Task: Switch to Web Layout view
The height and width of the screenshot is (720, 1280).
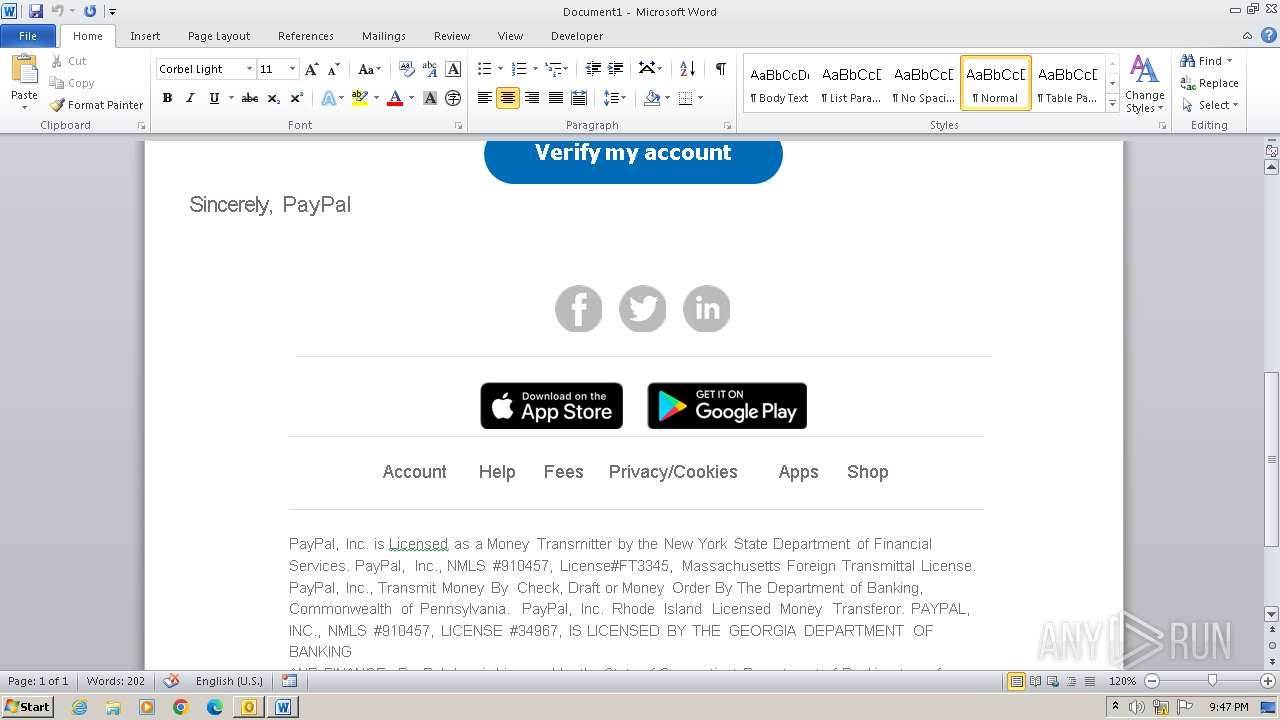Action: [x=1053, y=681]
